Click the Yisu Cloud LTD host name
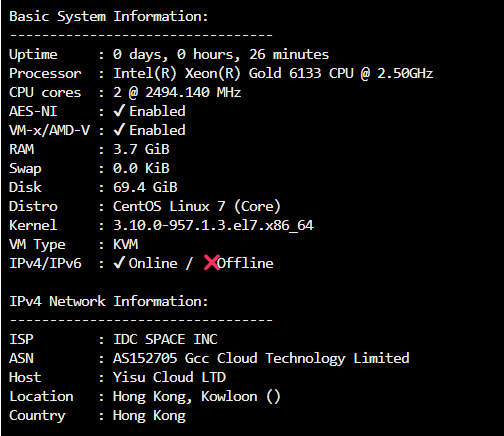Viewport: 504px width, 436px height. pyautogui.click(x=169, y=377)
